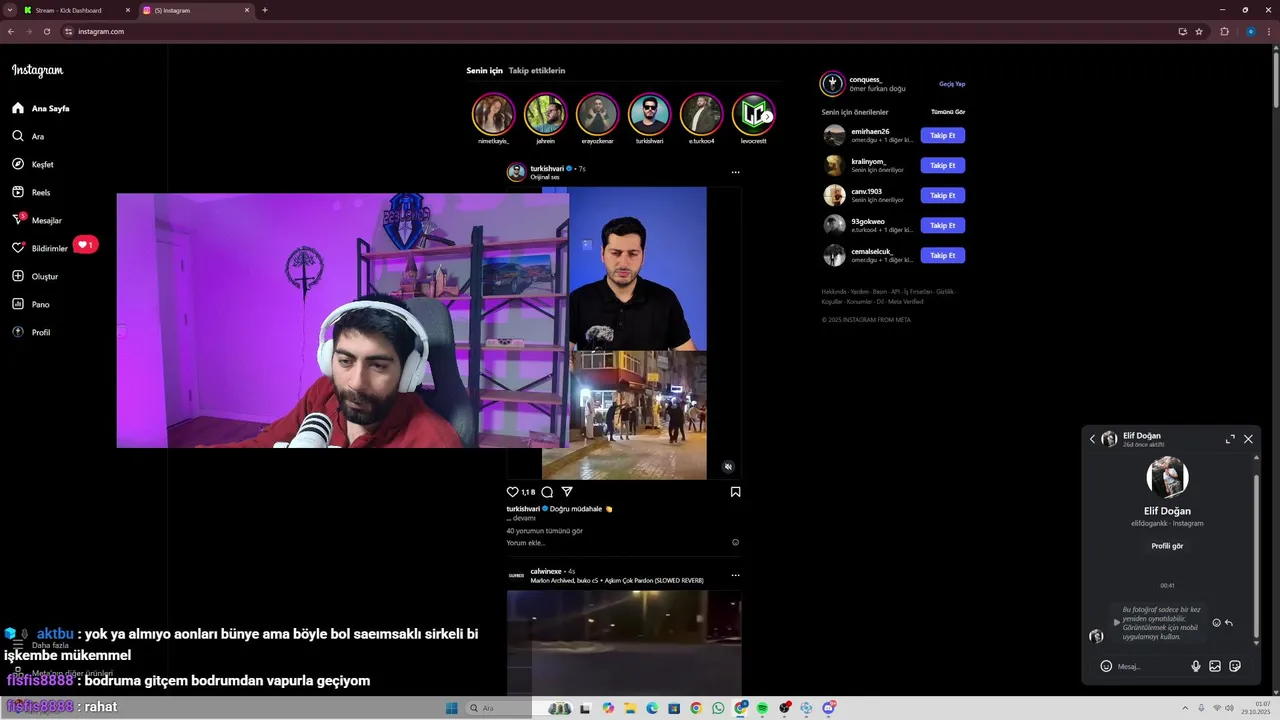
Task: Open WhatsApp from the Windows taskbar
Action: pos(718,708)
